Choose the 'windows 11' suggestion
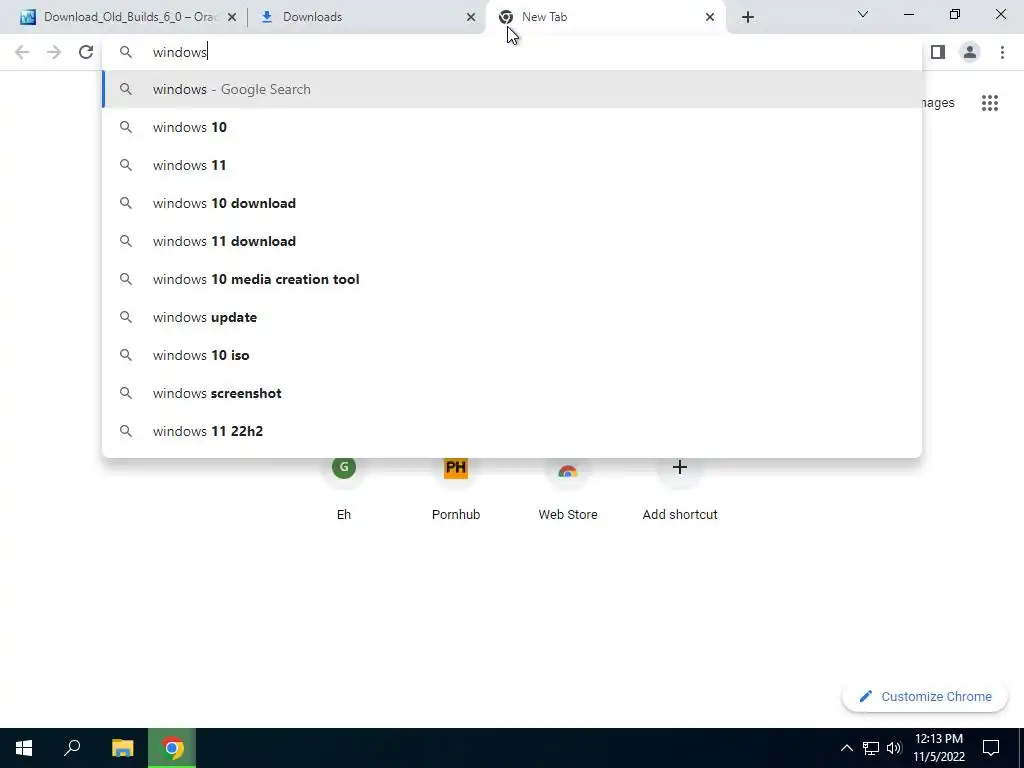1024x768 pixels. (x=512, y=165)
